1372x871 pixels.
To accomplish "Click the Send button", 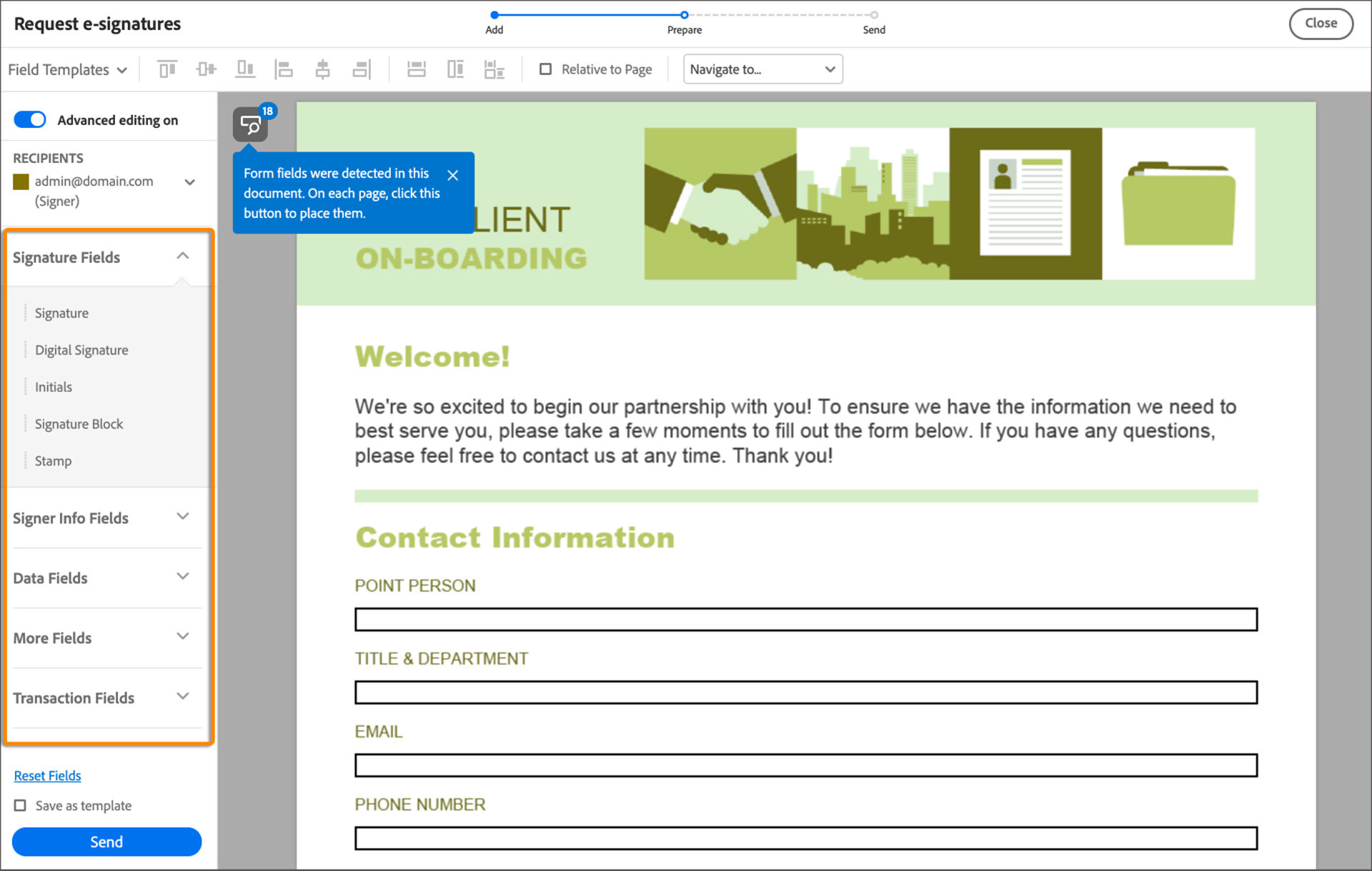I will (x=106, y=842).
